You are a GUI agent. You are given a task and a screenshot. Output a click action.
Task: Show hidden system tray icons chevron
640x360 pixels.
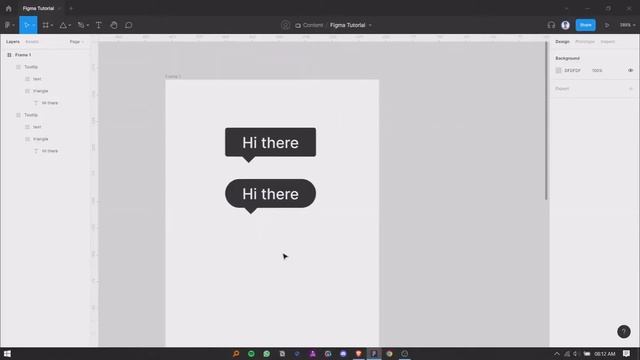point(557,354)
